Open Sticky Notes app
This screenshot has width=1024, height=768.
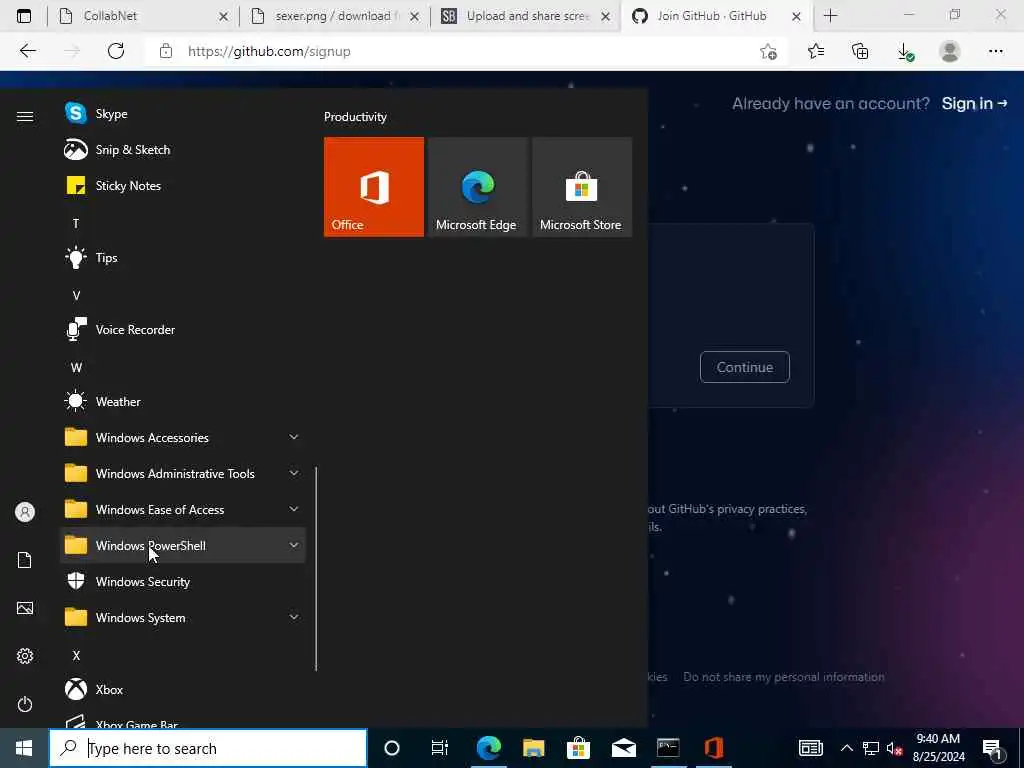tap(182, 185)
